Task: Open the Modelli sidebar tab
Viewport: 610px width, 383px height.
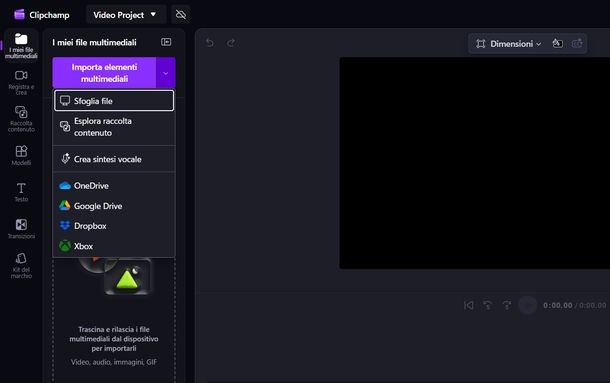Action: point(21,155)
